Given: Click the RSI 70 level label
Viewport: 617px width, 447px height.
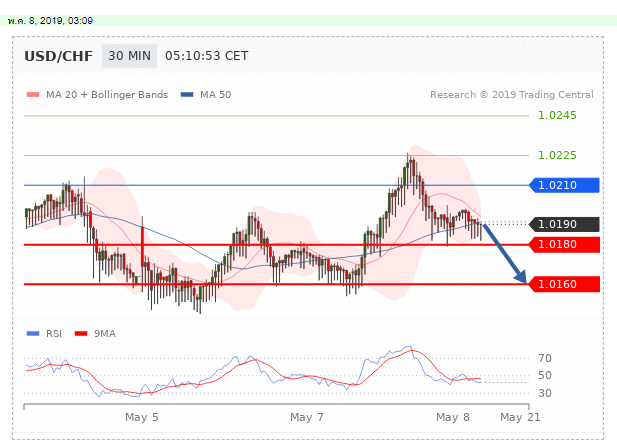Looking at the screenshot, I should 545,358.
